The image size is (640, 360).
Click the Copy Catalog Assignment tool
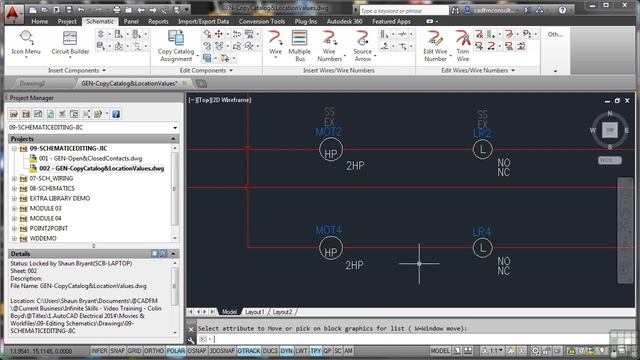pos(176,46)
